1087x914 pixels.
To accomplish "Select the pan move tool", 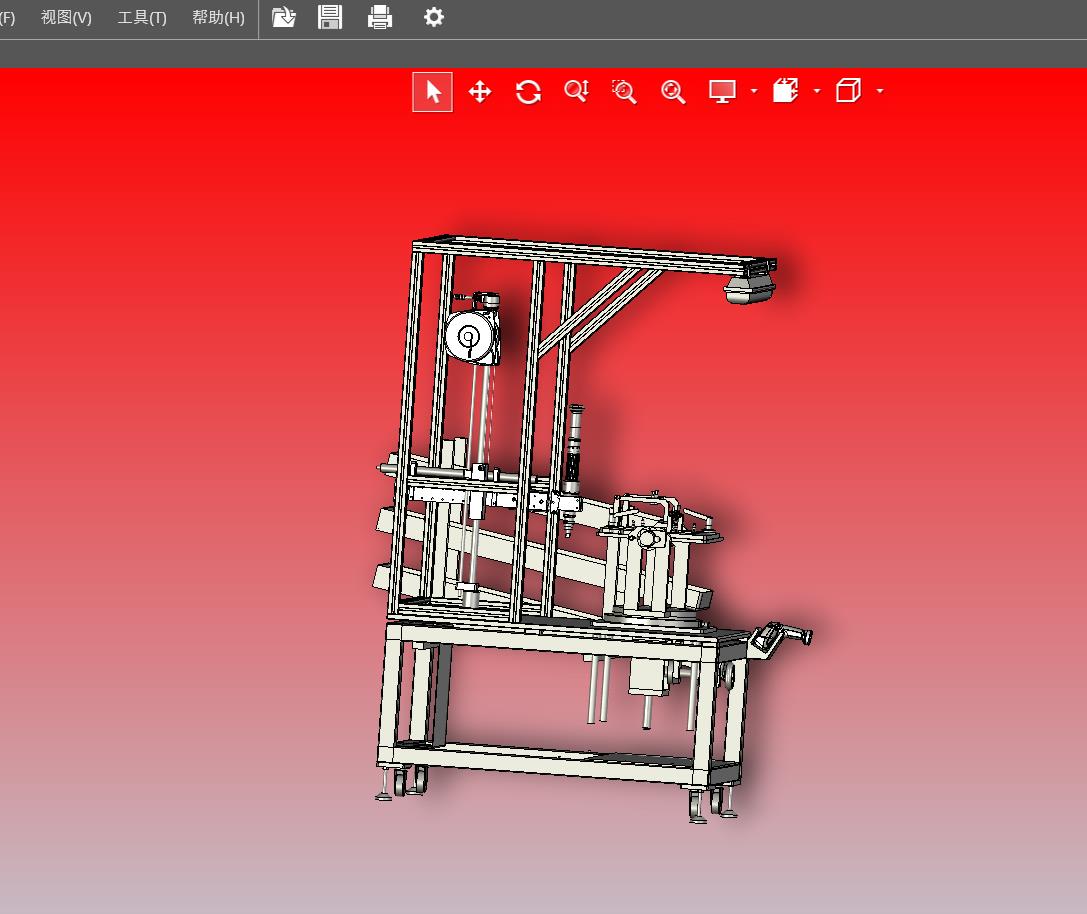I will click(x=480, y=92).
